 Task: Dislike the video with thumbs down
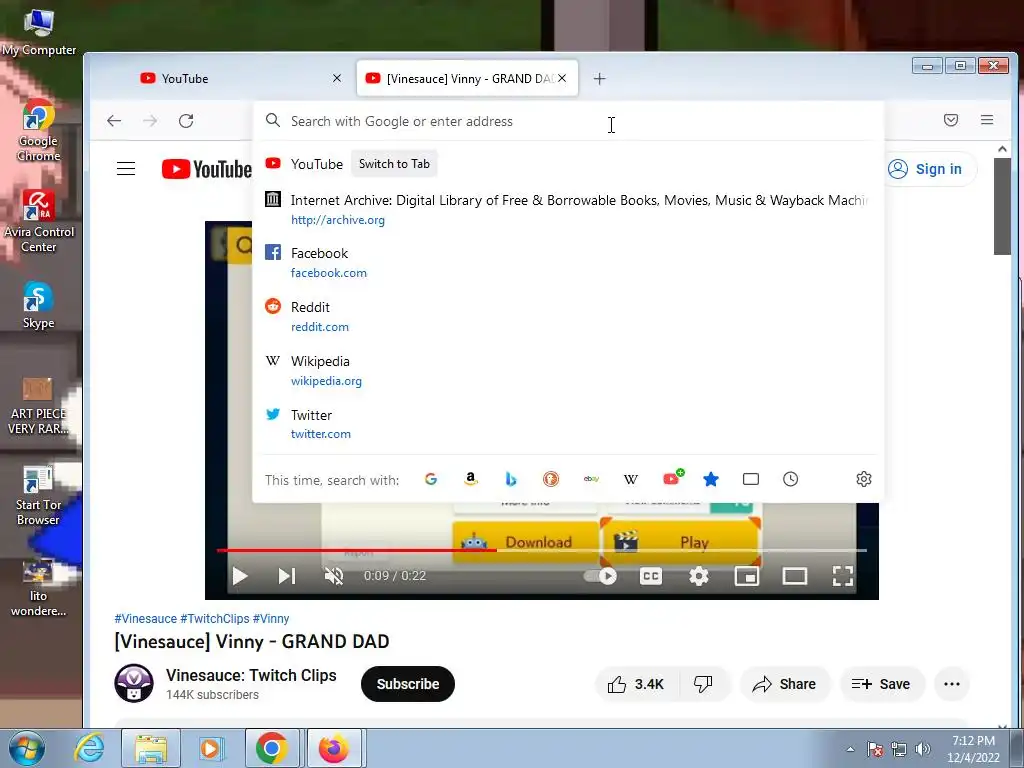(x=704, y=684)
